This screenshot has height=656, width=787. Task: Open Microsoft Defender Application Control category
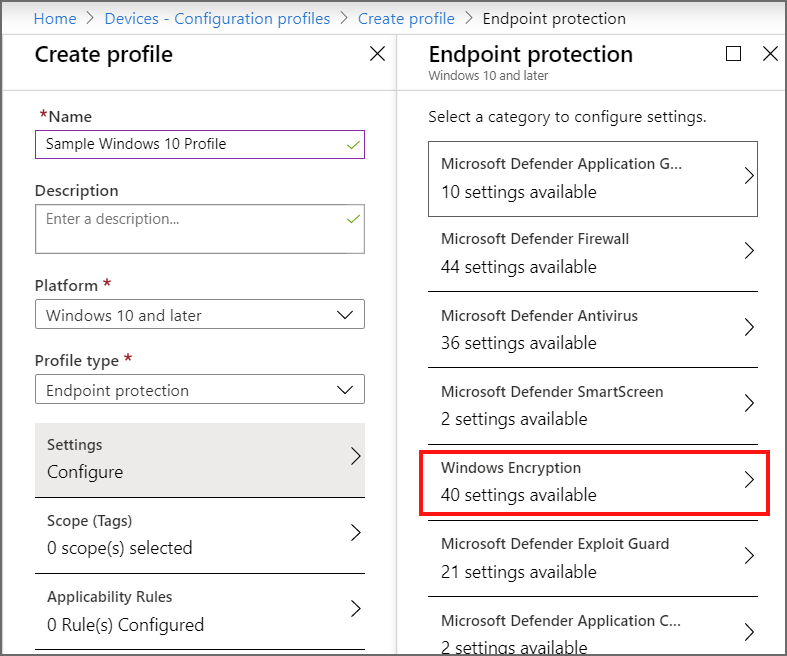click(593, 630)
